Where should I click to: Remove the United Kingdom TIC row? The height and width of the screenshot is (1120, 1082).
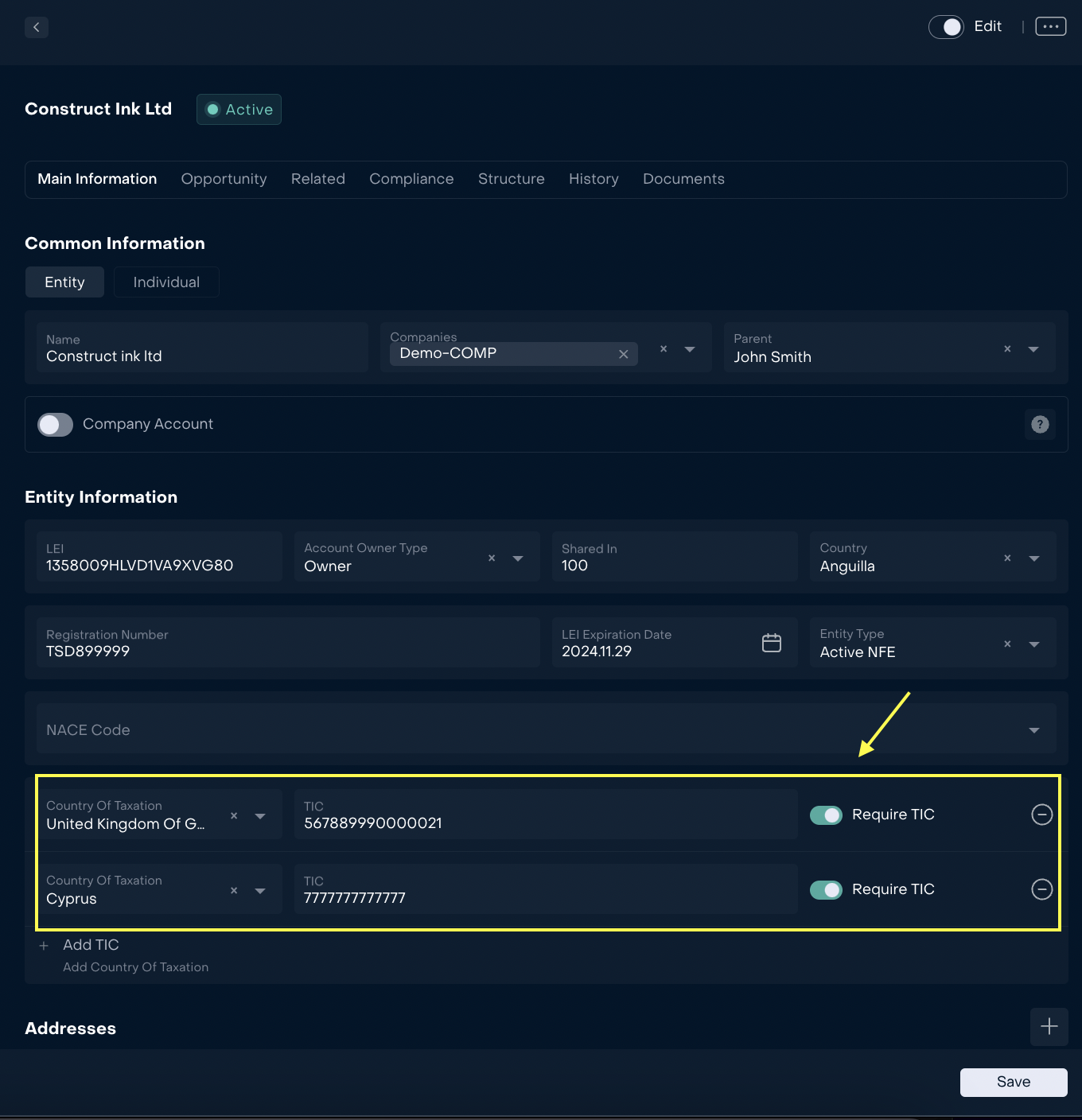pos(1041,815)
